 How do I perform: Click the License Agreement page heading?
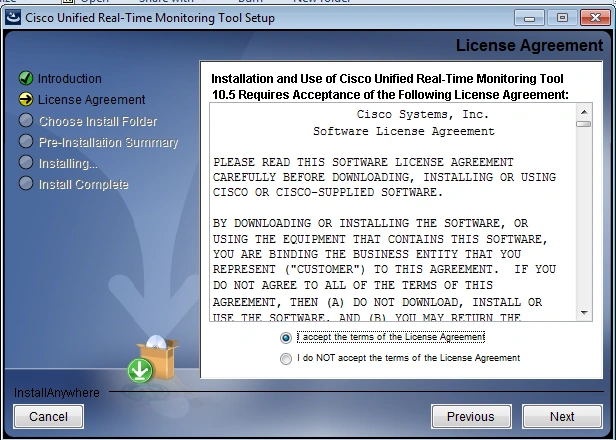(x=529, y=45)
